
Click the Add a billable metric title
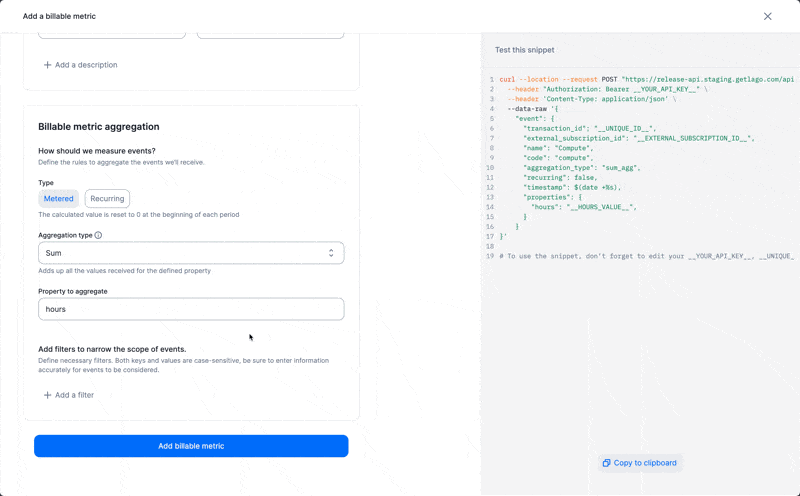[x=59, y=16]
